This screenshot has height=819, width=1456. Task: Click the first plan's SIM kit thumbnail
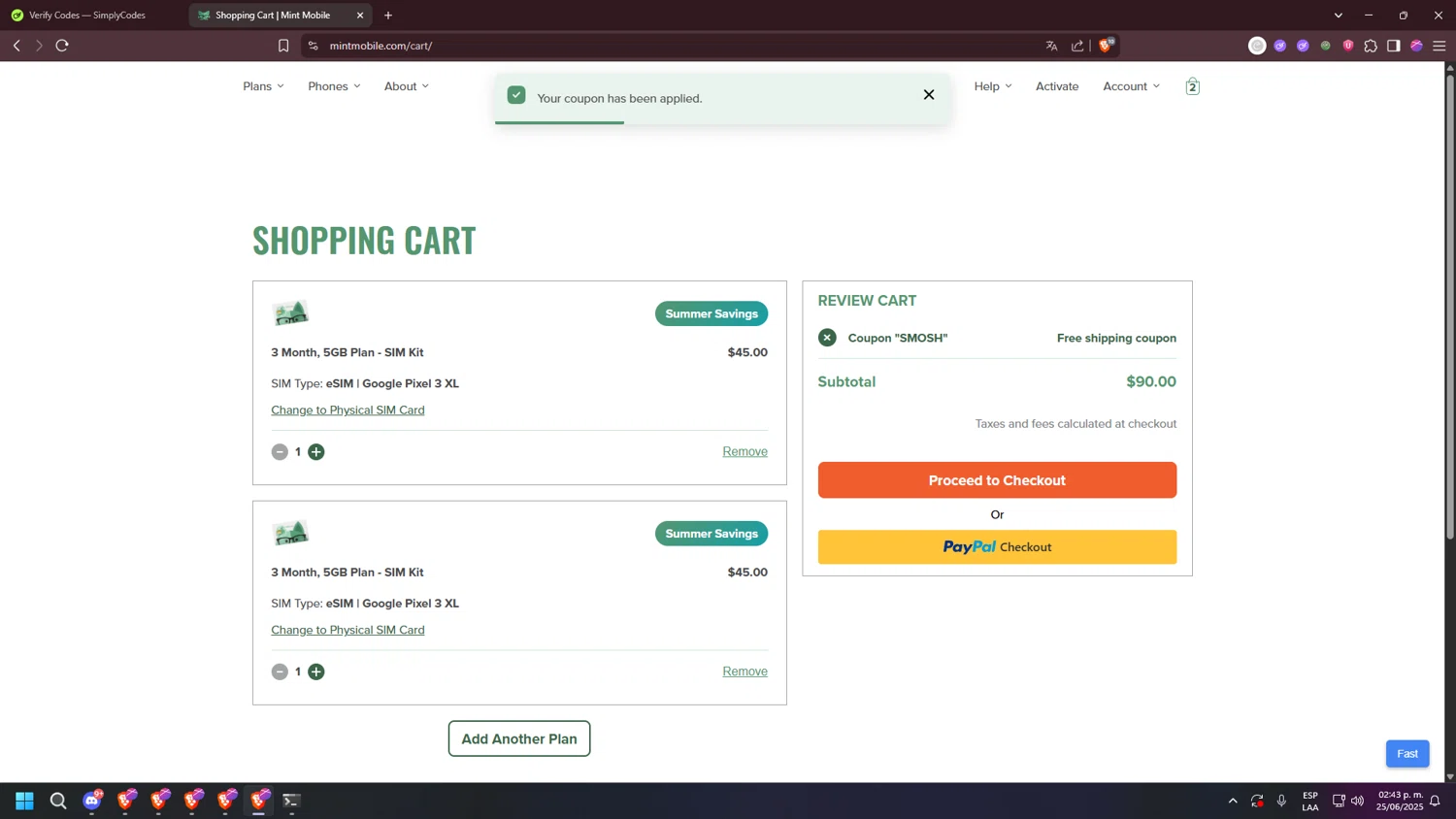point(290,312)
